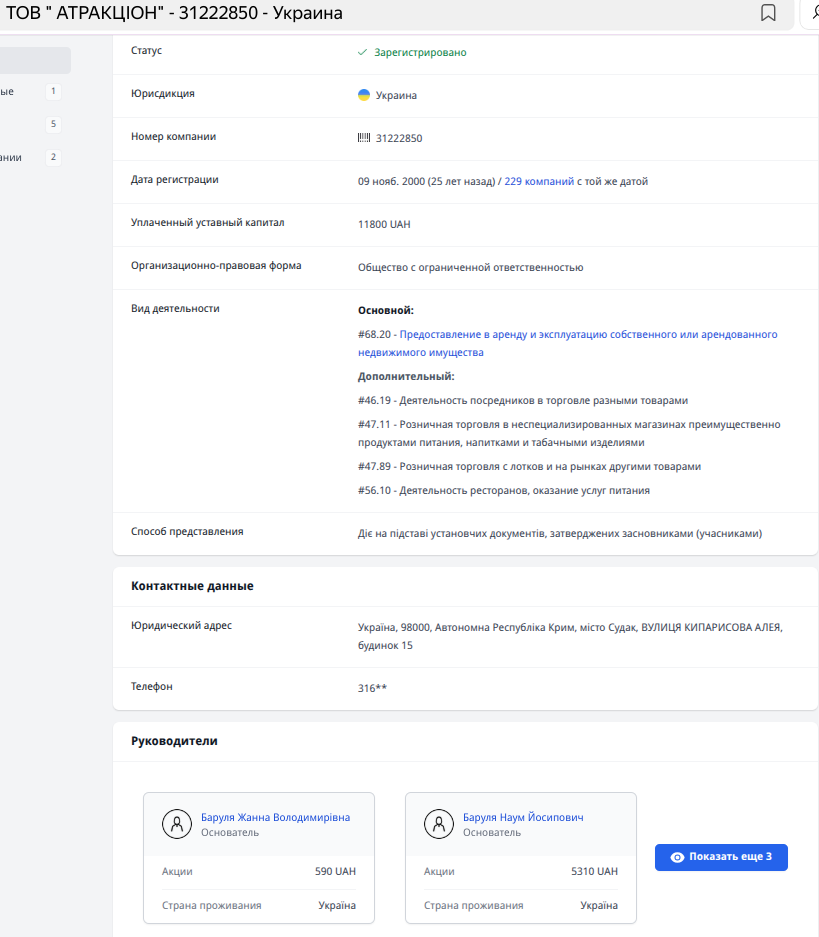
Task: Click the green checkmark next to Зарегистрировано
Action: point(363,52)
